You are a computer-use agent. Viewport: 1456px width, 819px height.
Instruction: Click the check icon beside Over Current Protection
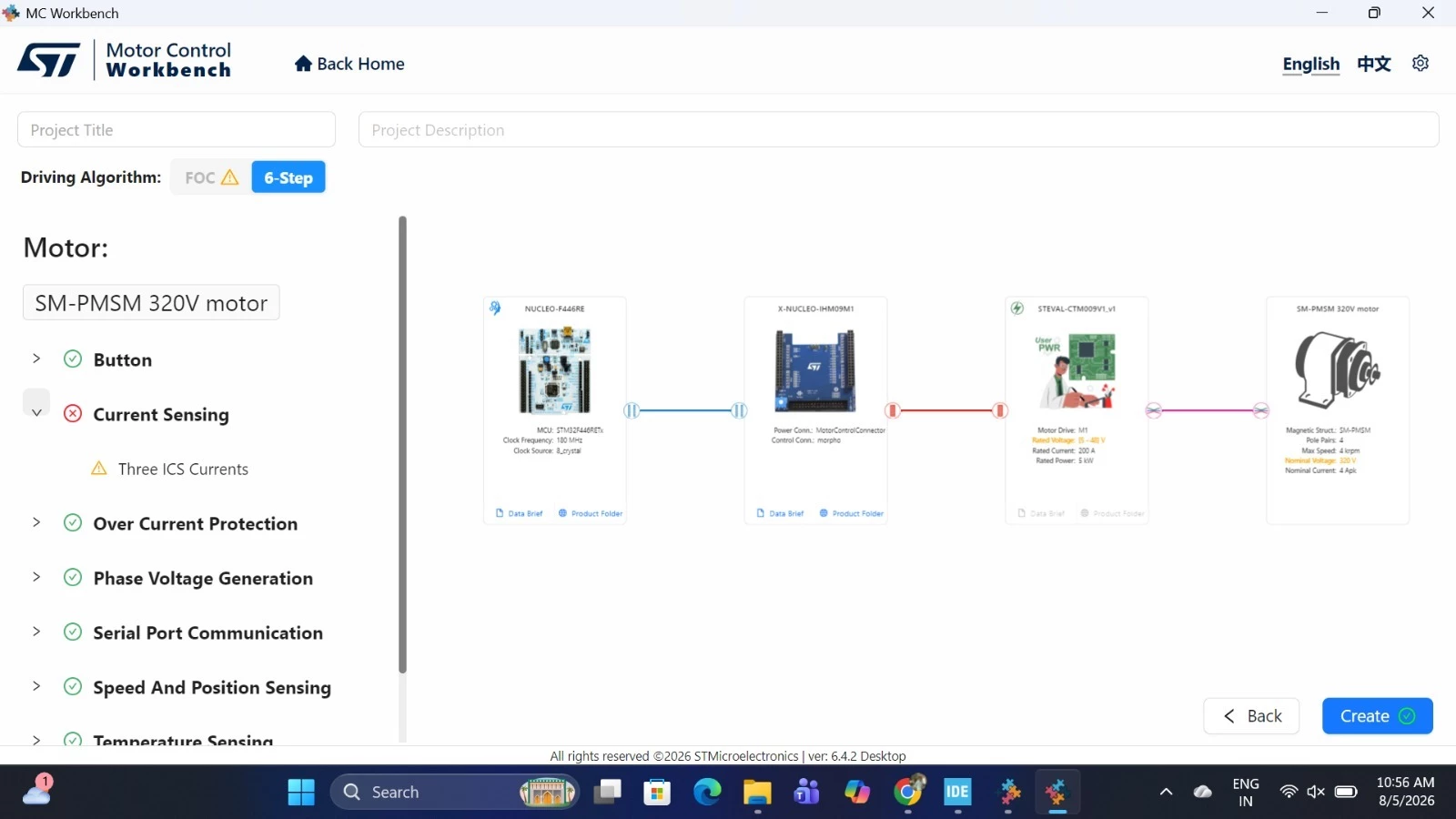click(x=73, y=523)
